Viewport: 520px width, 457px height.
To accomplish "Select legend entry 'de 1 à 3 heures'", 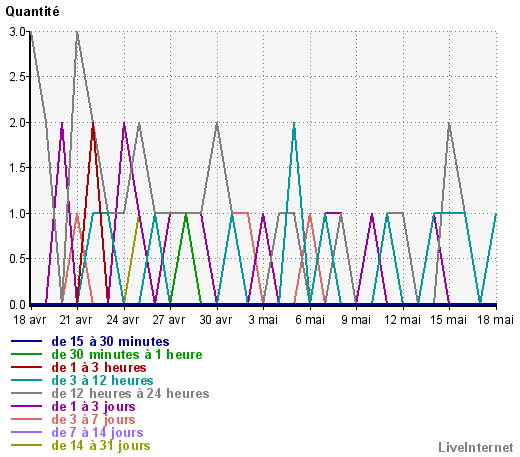I will click(x=99, y=367).
